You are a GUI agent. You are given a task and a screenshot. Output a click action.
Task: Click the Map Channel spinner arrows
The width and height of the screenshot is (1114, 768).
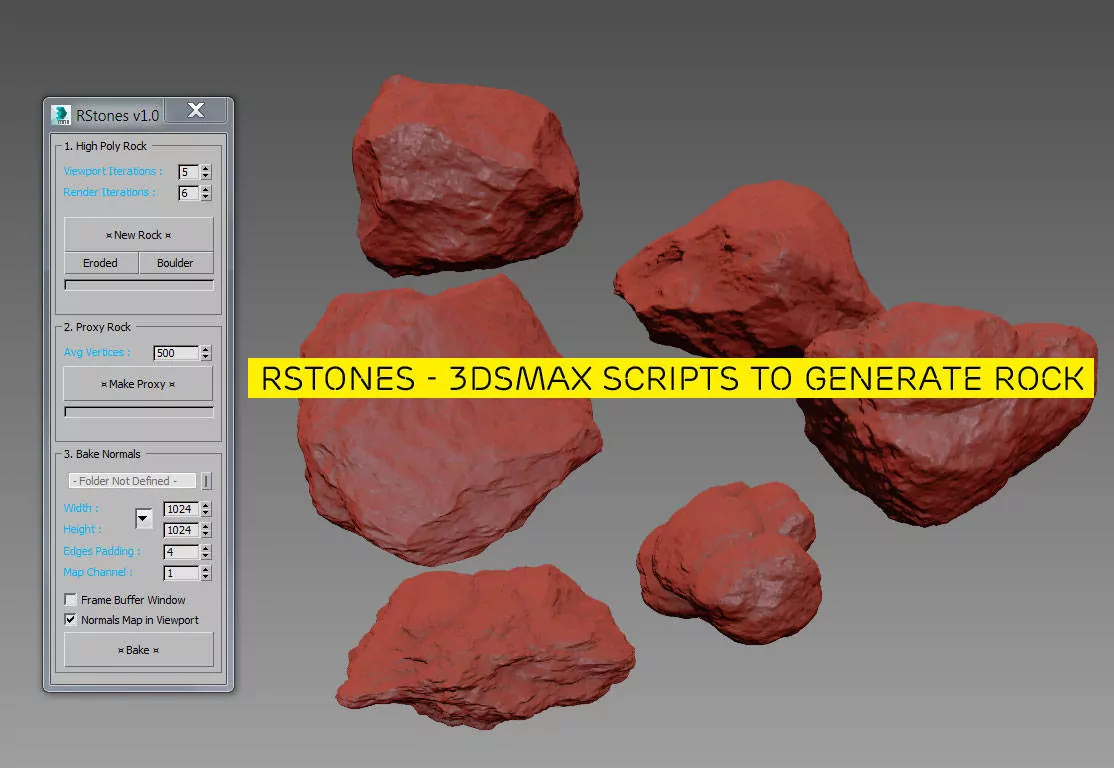[x=206, y=573]
